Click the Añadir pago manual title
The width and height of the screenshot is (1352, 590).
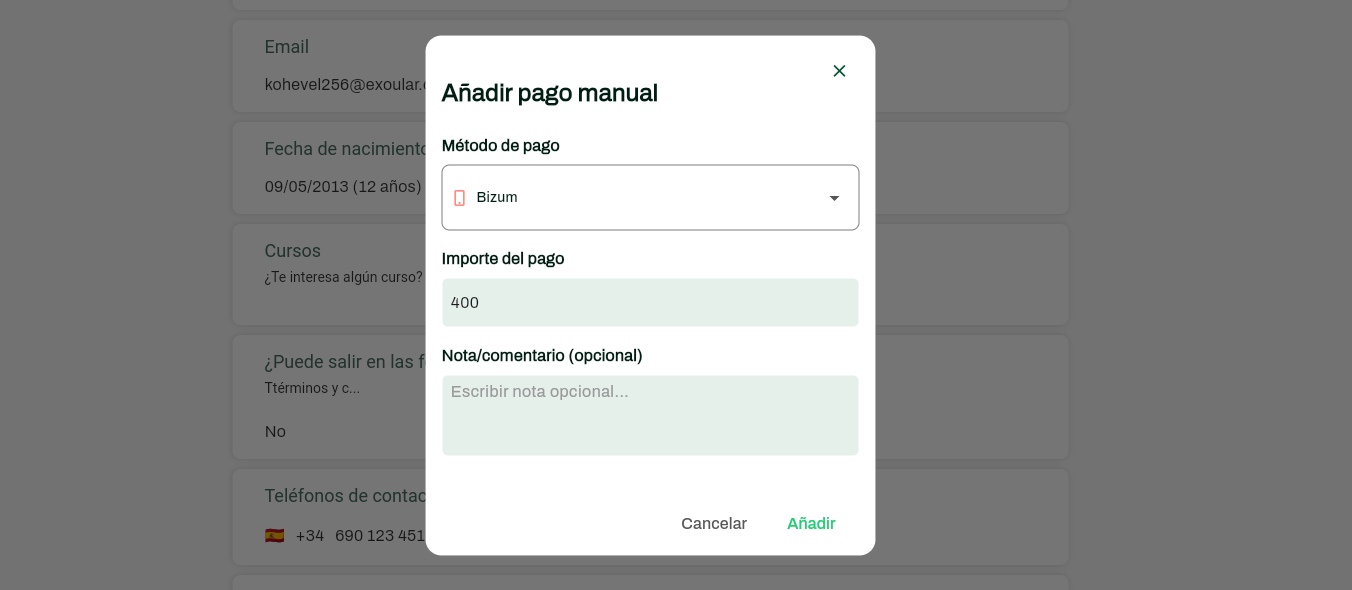click(x=549, y=93)
